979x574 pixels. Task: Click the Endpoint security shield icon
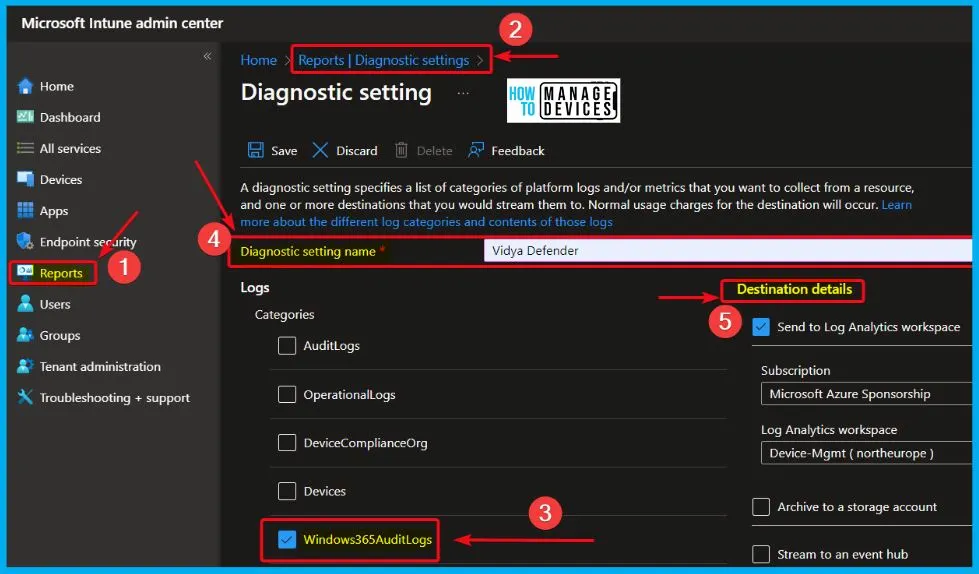click(26, 242)
